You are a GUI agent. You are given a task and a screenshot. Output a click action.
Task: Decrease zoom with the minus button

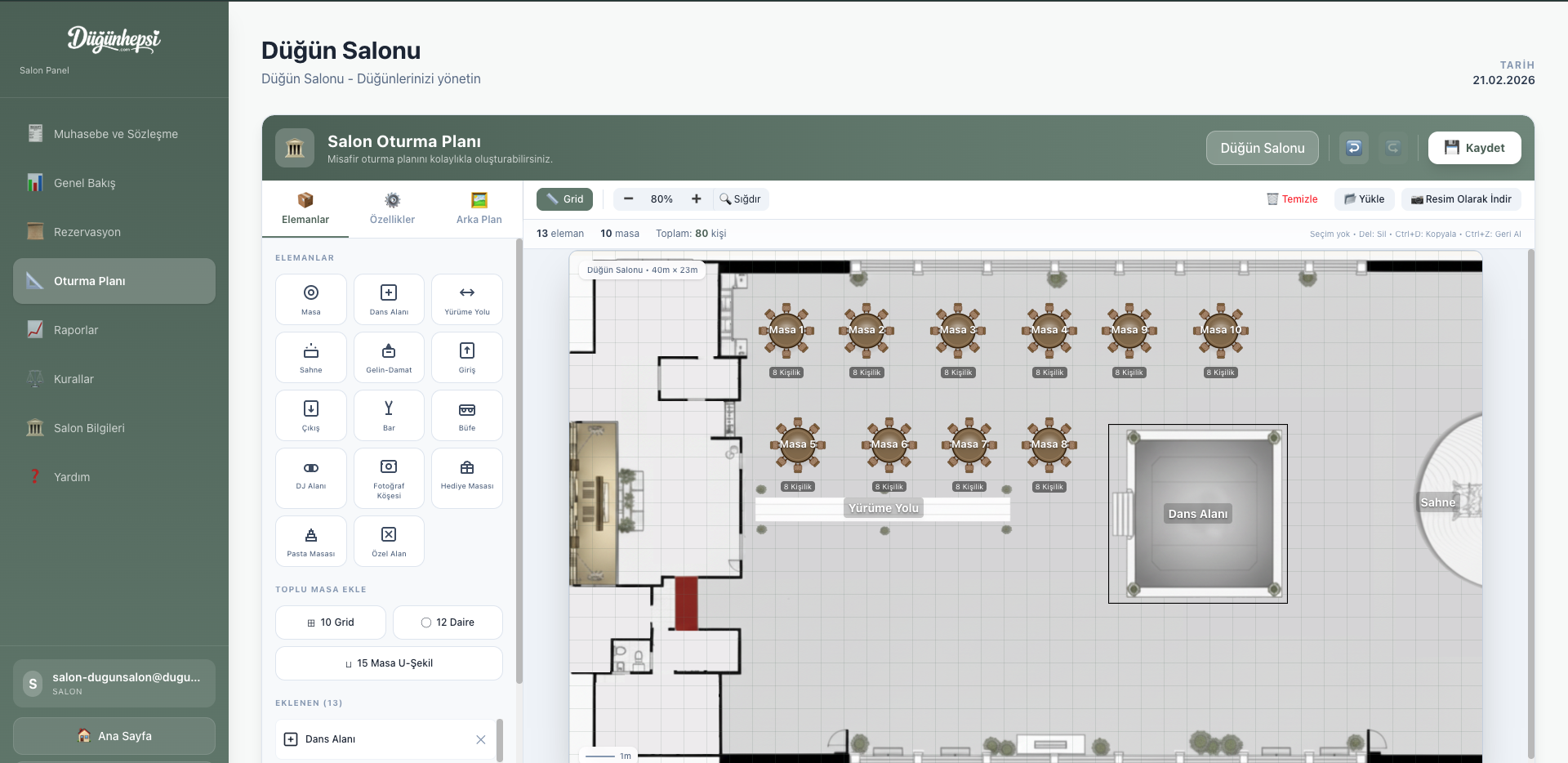(x=628, y=199)
